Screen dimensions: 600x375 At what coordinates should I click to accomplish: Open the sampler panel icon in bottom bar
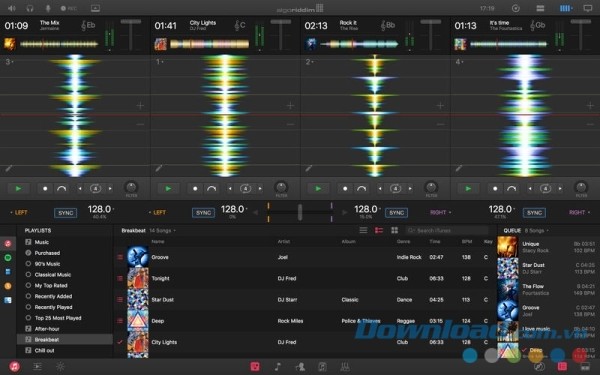coord(255,367)
